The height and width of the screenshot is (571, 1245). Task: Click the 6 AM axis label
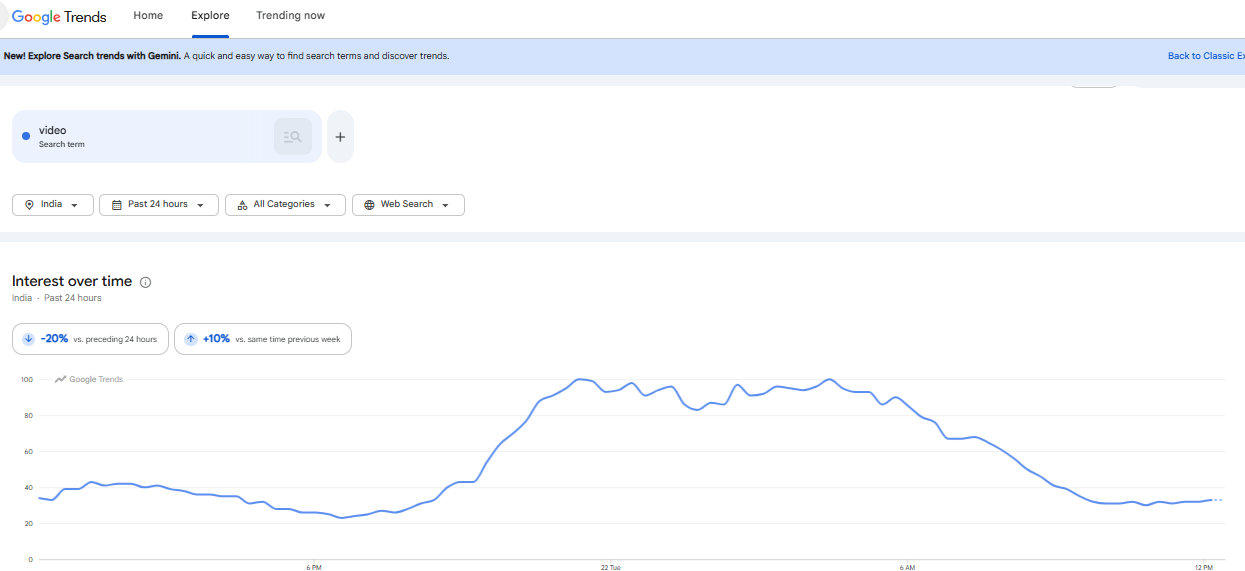[x=907, y=567]
